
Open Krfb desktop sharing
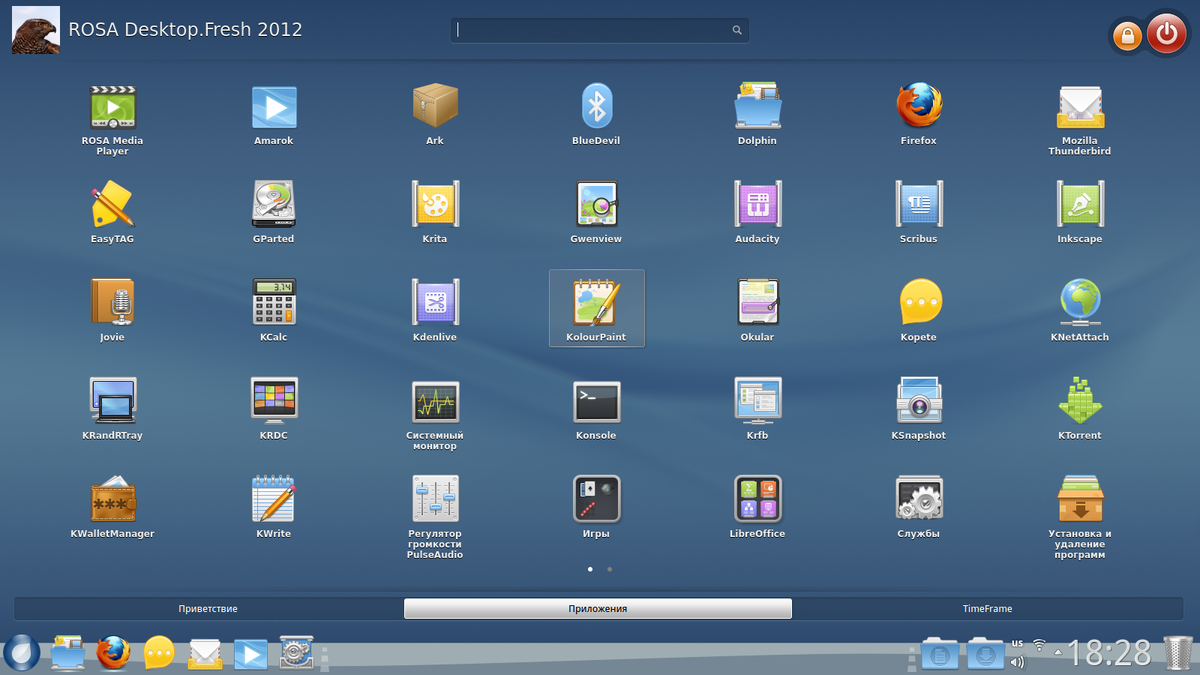[757, 408]
